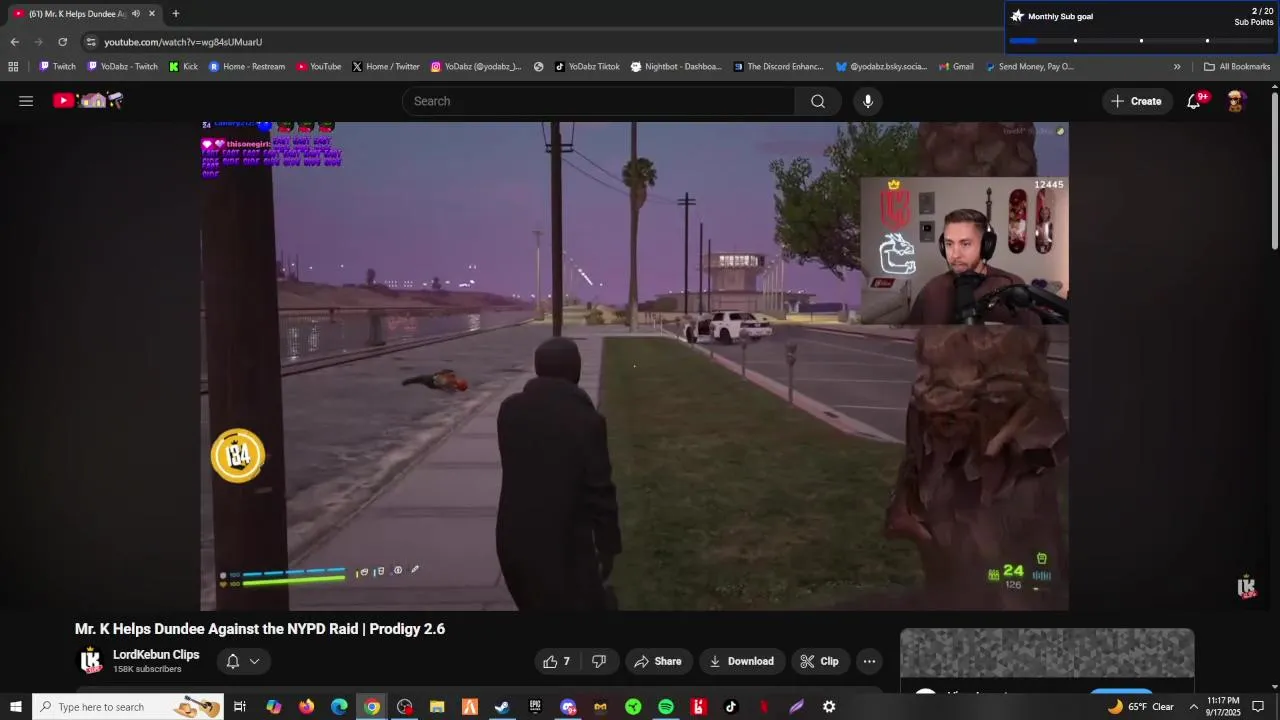Open YoDabz Tiktok bookmark
The height and width of the screenshot is (720, 1280).
pos(587,67)
